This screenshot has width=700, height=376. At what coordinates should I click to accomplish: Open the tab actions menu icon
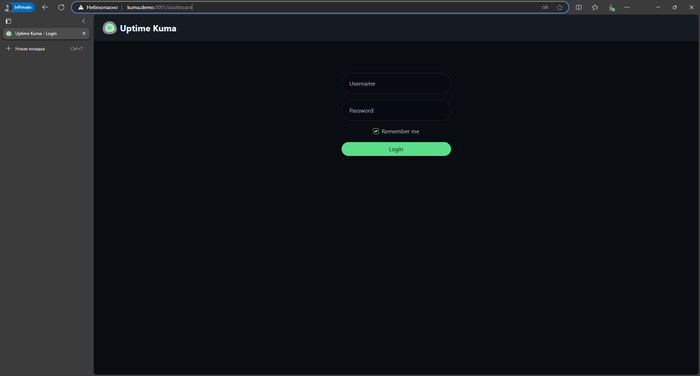tap(8, 21)
